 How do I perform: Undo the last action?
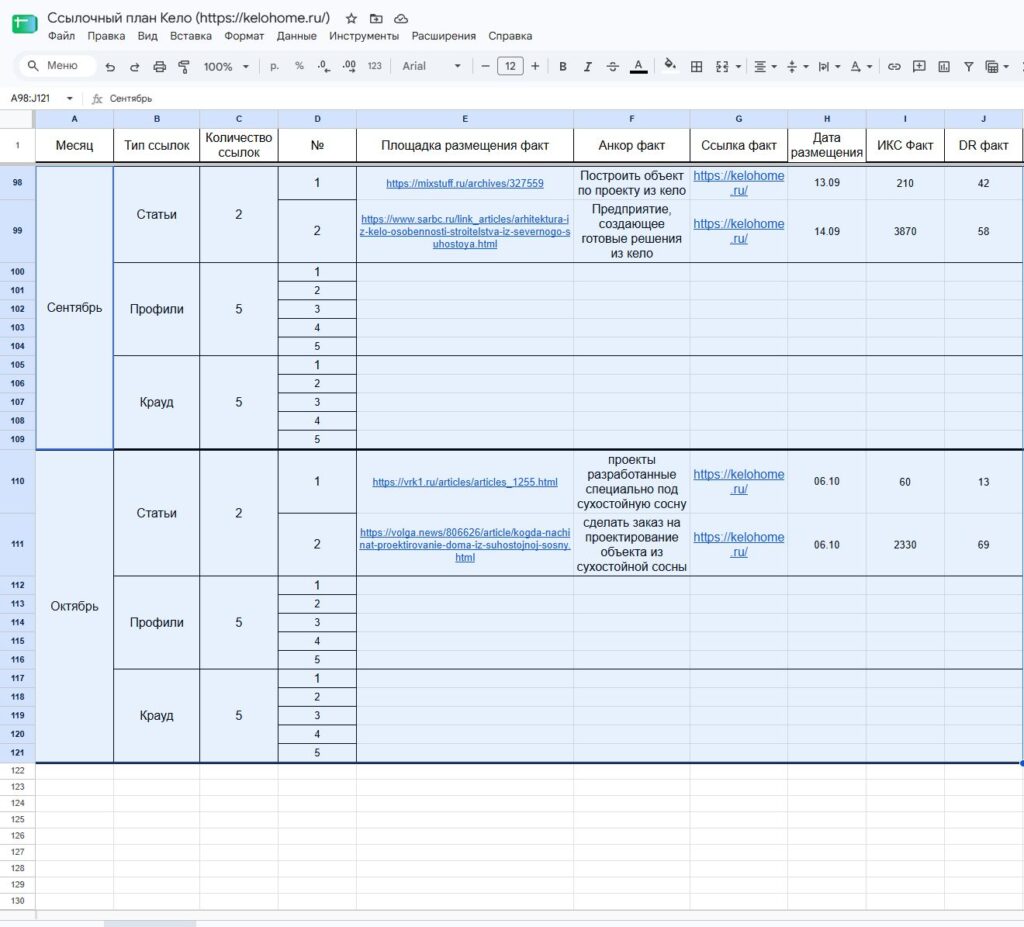[x=110, y=66]
